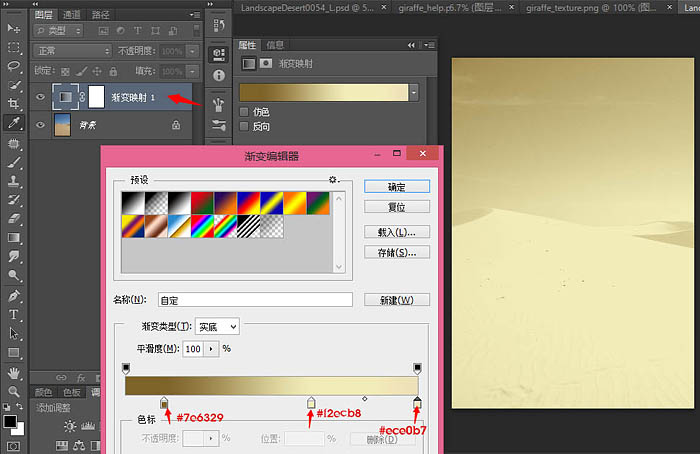Select the #f2ecb8 middle color stop
Image resolution: width=700 pixels, height=454 pixels.
point(311,403)
